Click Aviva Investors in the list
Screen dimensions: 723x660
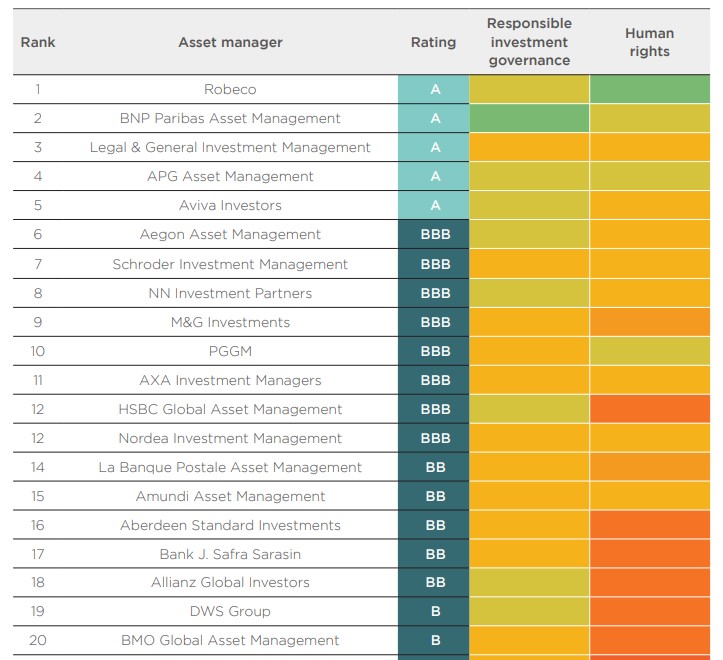[x=230, y=205]
